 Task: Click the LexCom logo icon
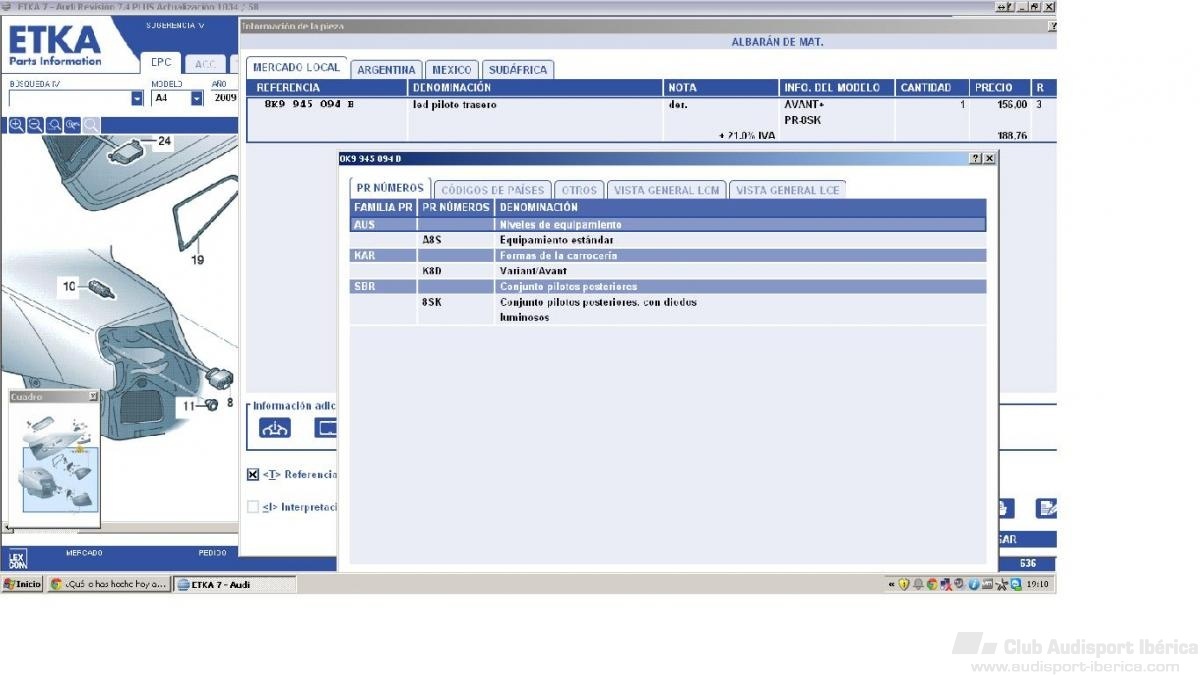[18, 559]
